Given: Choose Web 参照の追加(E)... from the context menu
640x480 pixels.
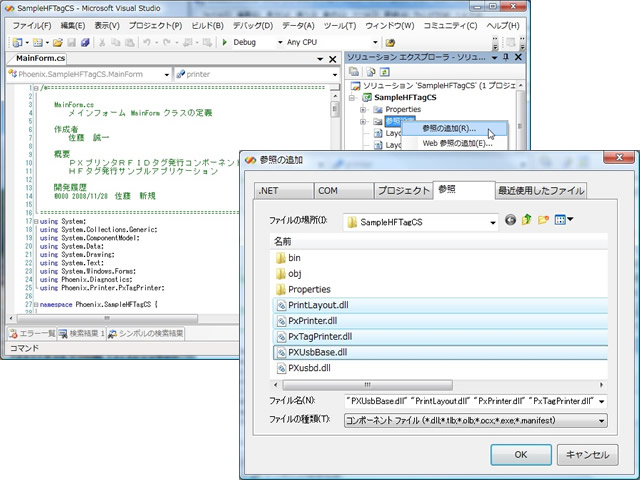Looking at the screenshot, I should coord(455,143).
